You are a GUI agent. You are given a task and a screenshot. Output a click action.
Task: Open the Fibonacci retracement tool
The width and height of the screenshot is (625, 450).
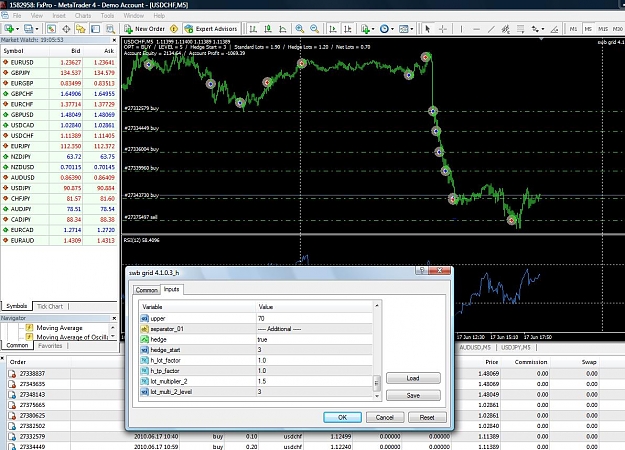click(x=520, y=29)
